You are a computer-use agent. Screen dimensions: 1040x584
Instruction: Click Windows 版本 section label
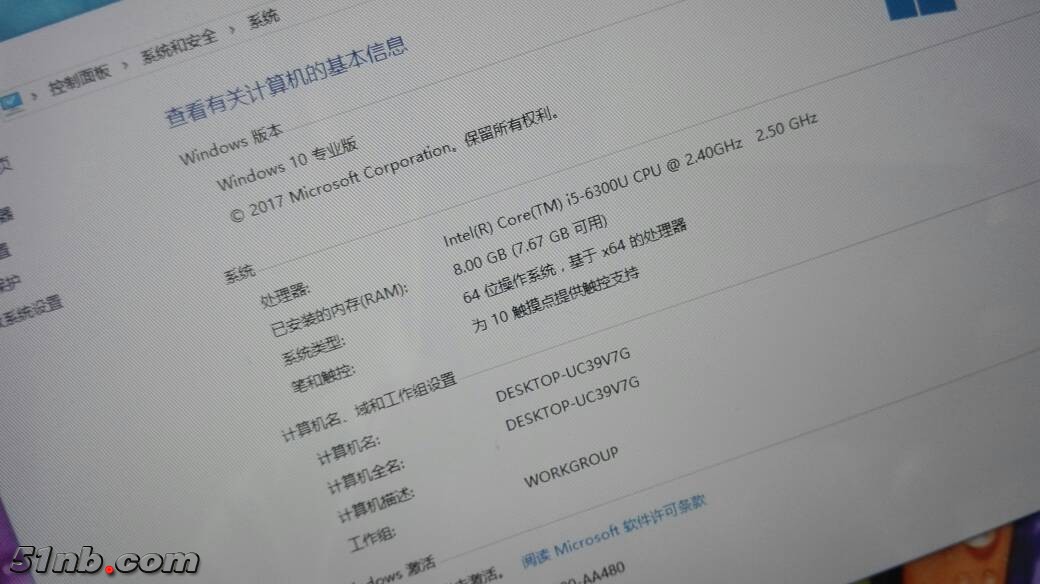tap(231, 144)
